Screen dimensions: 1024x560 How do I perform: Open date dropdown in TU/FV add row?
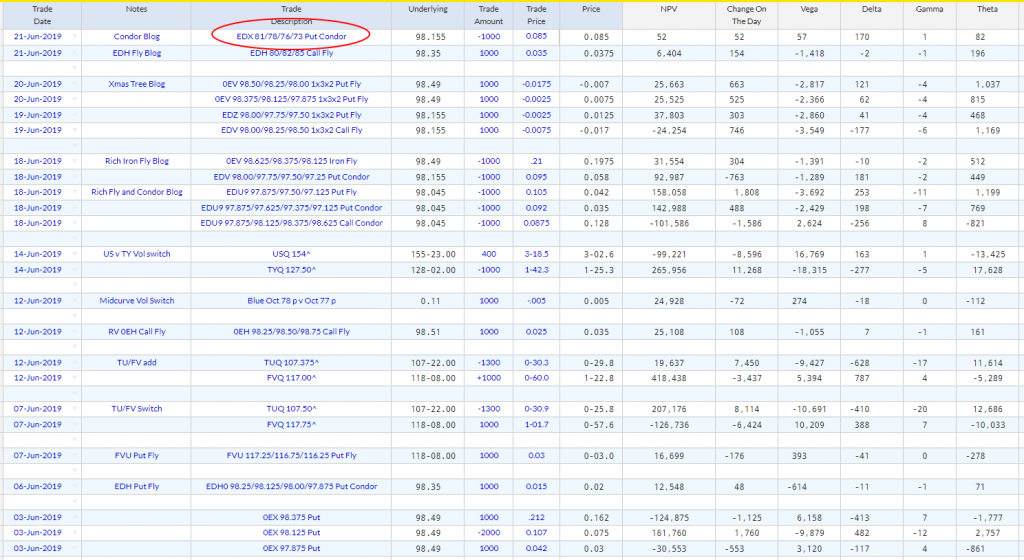tap(74, 363)
